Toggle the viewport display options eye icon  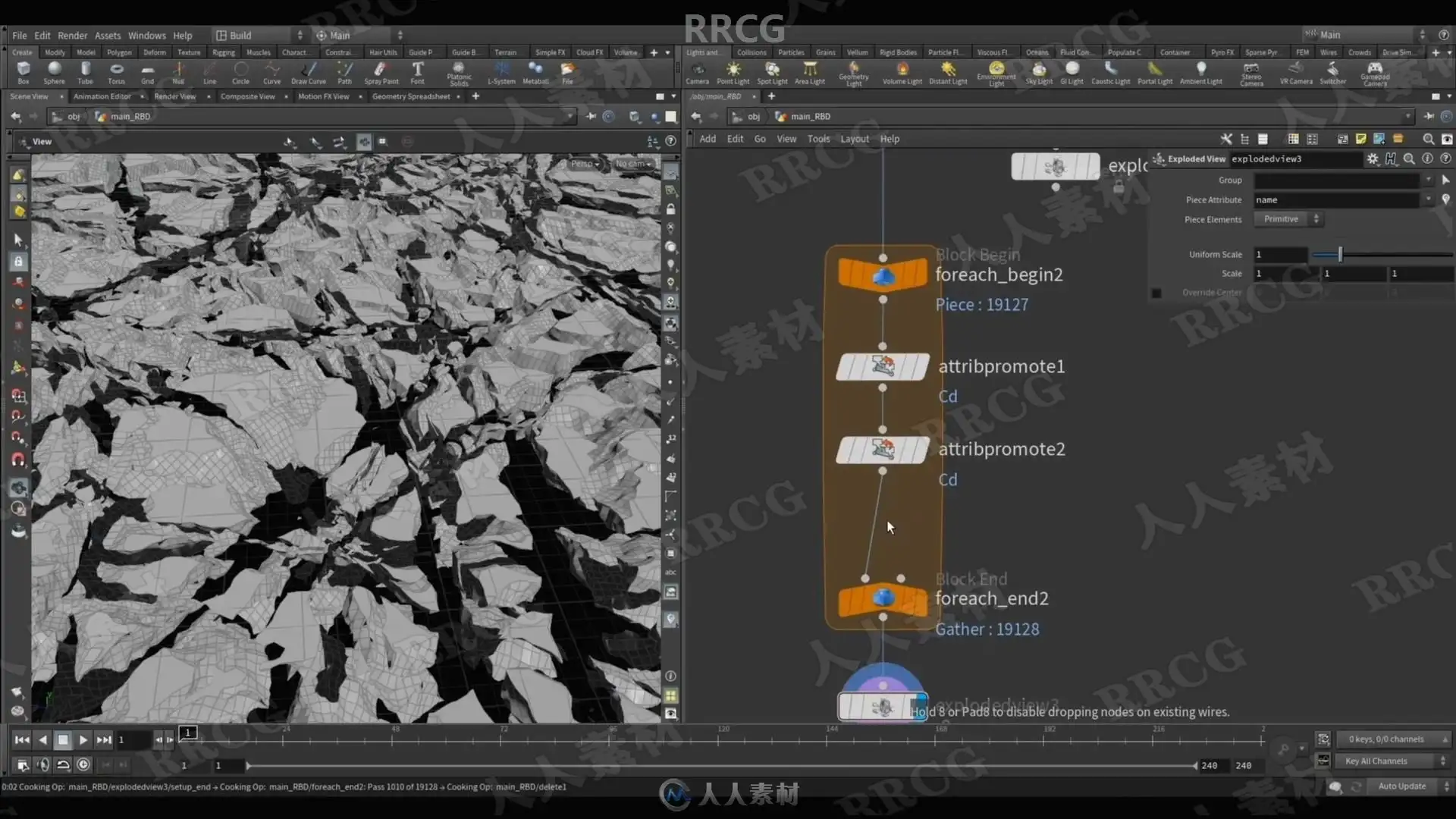click(671, 713)
